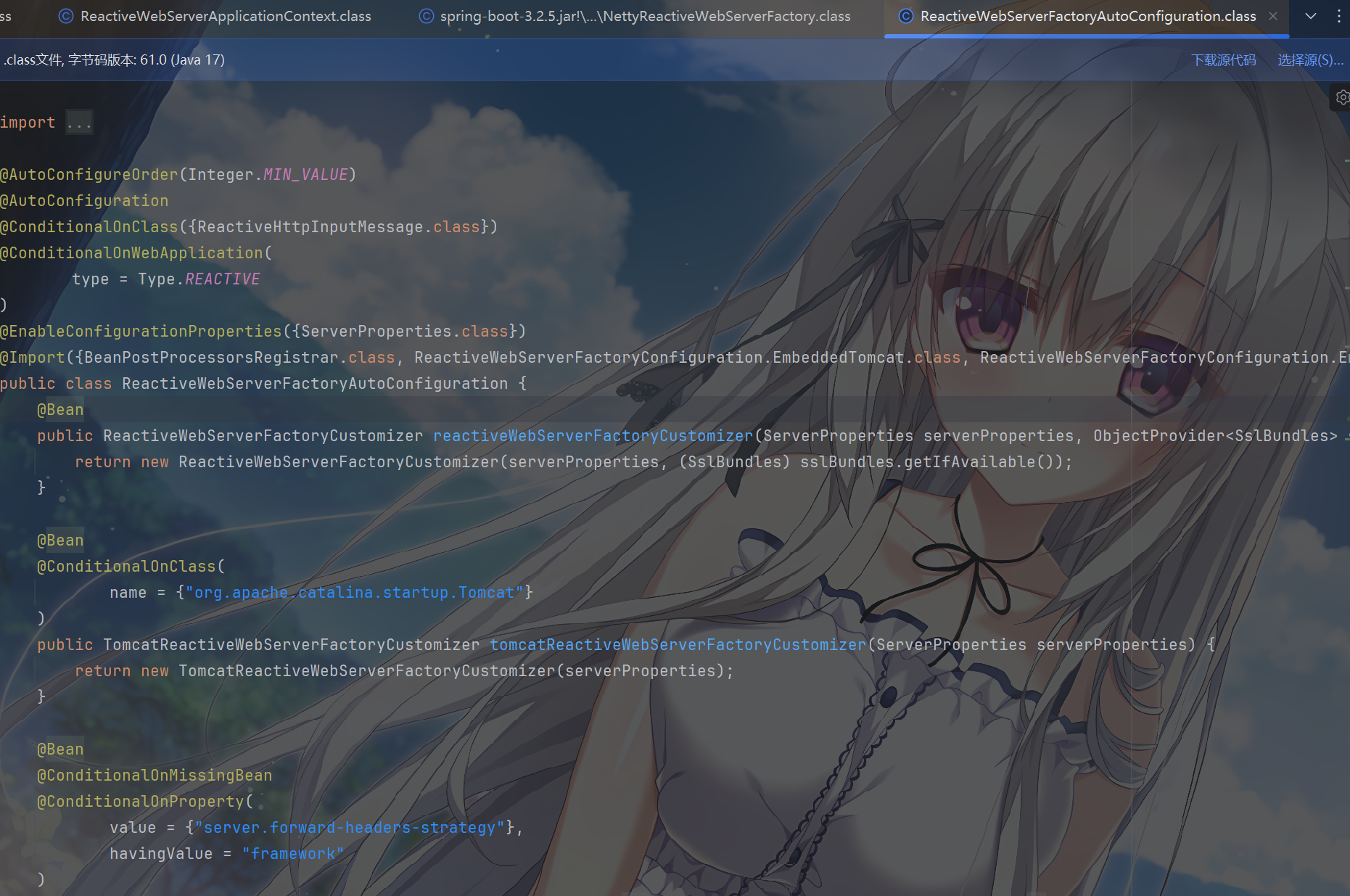Click the ReactiveWebServerFactoryAutoConfiguration class name in declaration

315,383
